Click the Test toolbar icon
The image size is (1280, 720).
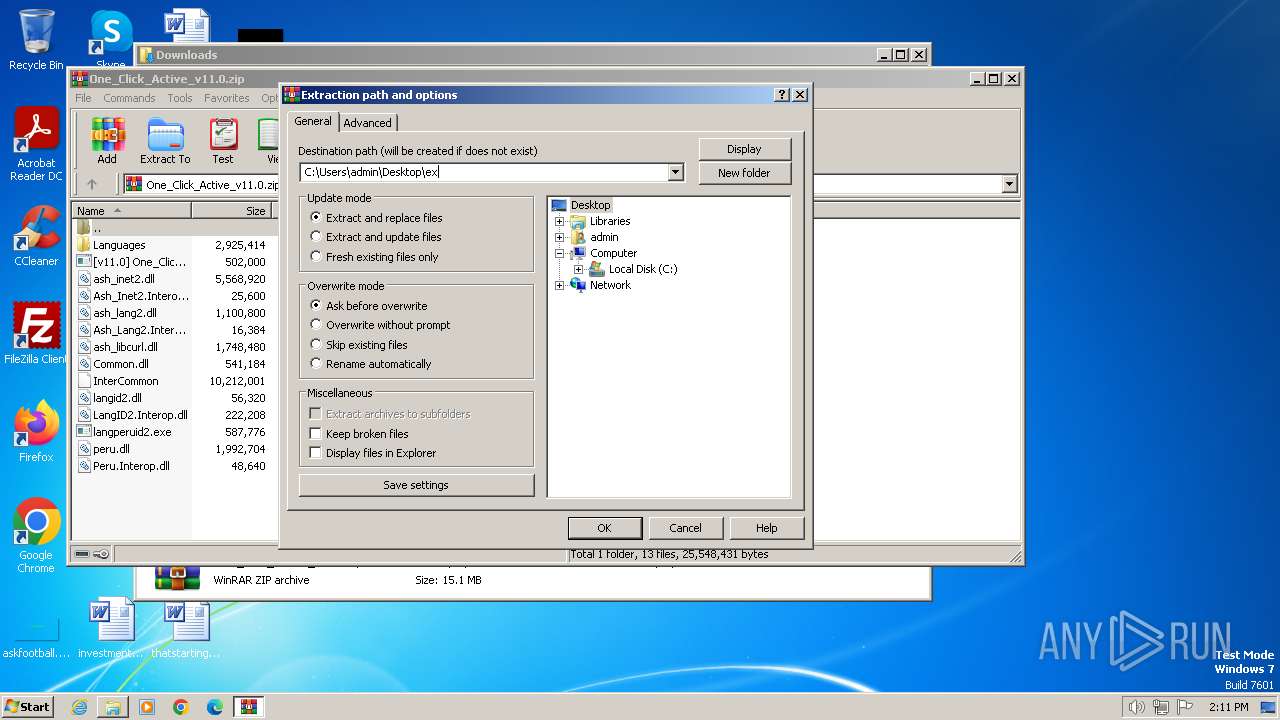[x=223, y=141]
